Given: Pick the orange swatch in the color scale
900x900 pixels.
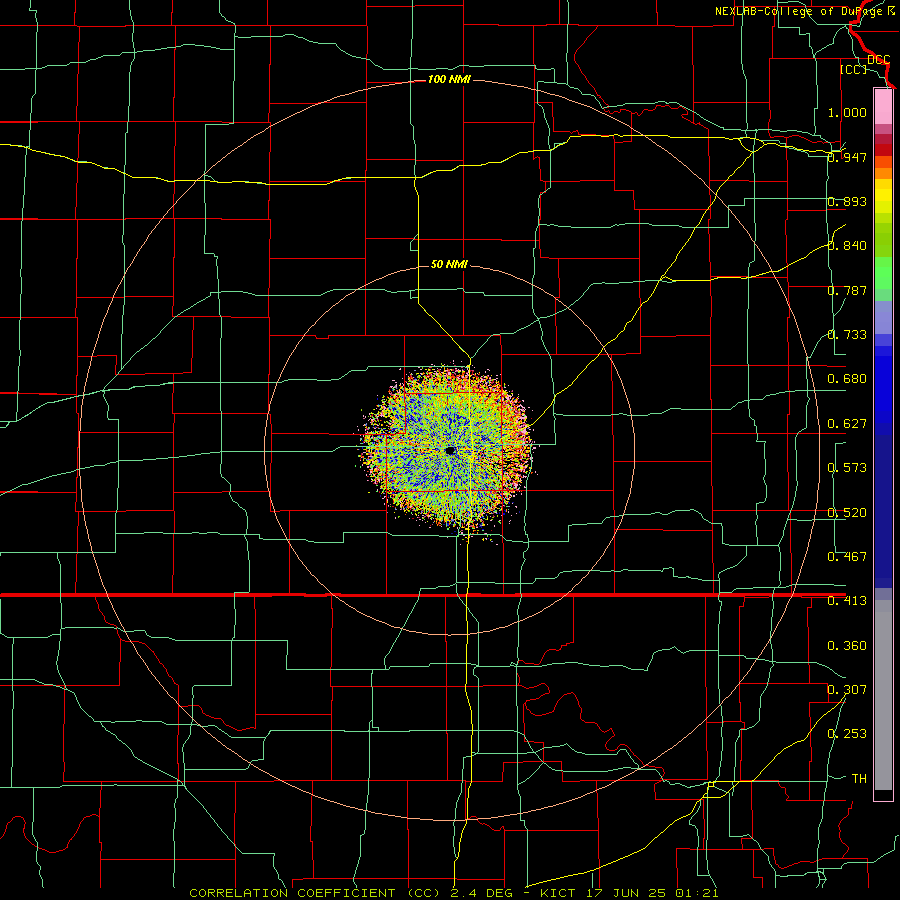Looking at the screenshot, I should point(883,173).
